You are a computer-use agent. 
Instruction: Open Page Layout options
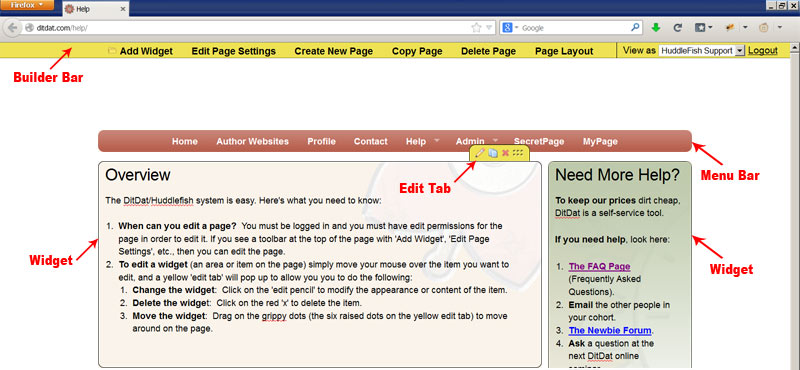pos(564,51)
